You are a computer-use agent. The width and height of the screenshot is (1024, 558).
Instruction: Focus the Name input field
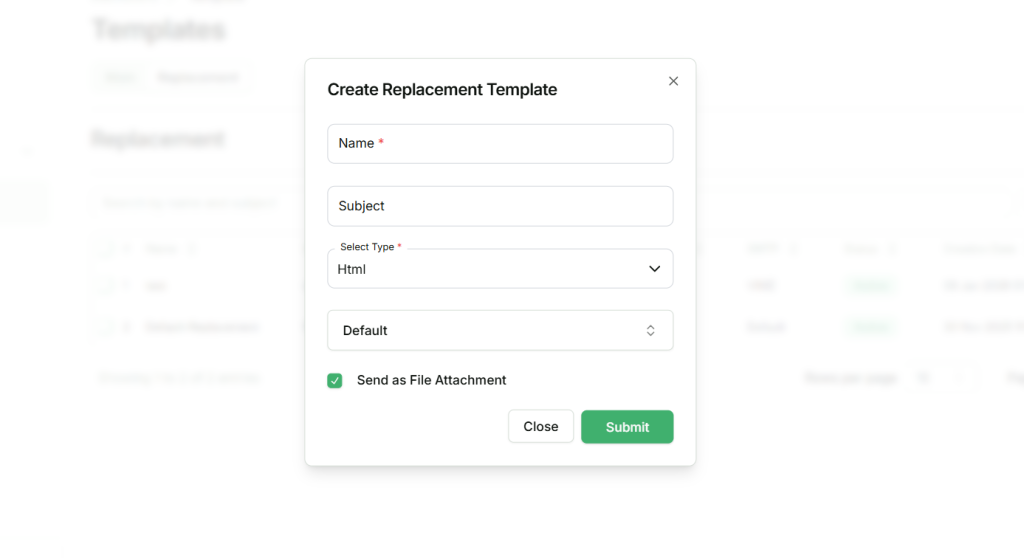[500, 144]
